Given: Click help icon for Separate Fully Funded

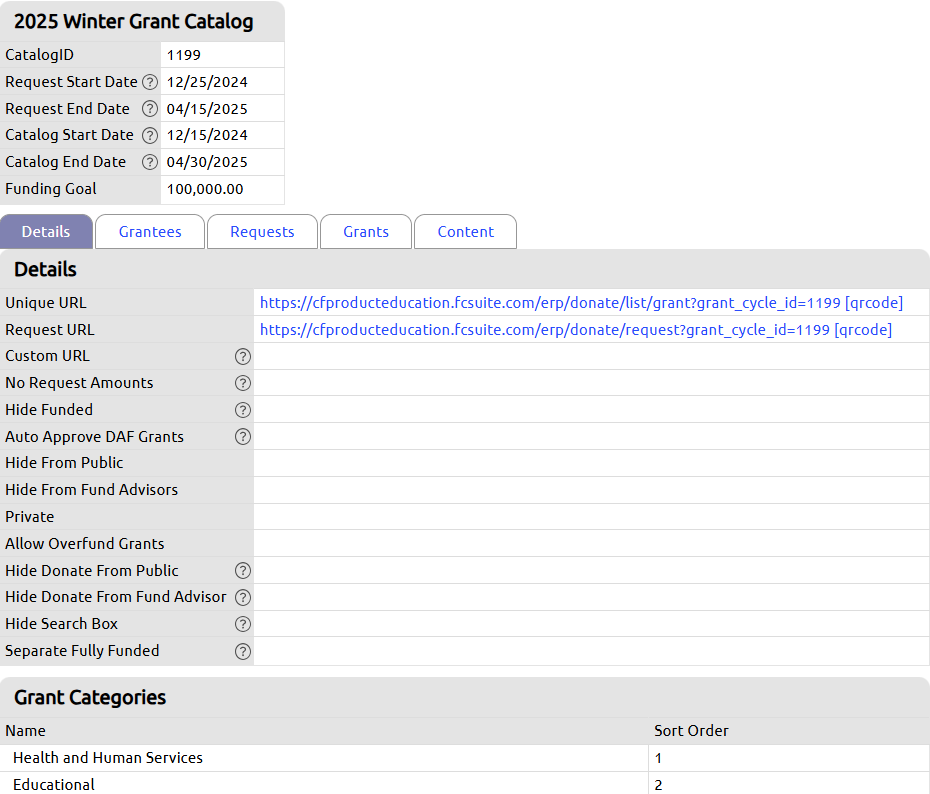Looking at the screenshot, I should (x=243, y=651).
